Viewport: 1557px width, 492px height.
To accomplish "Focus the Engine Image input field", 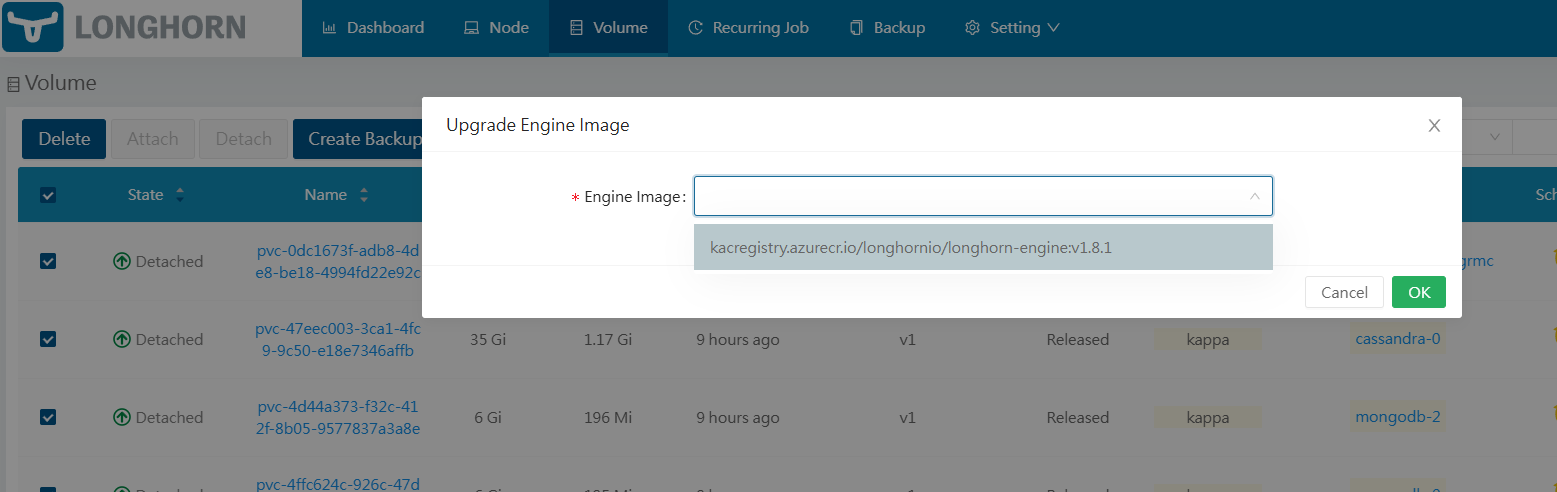I will 968,197.
